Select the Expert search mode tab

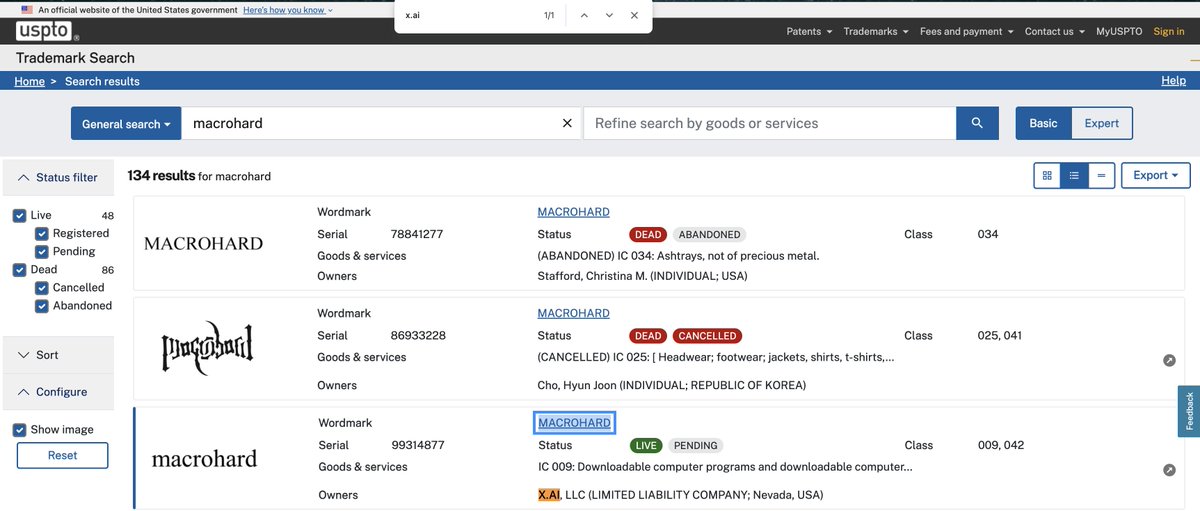(x=1102, y=123)
